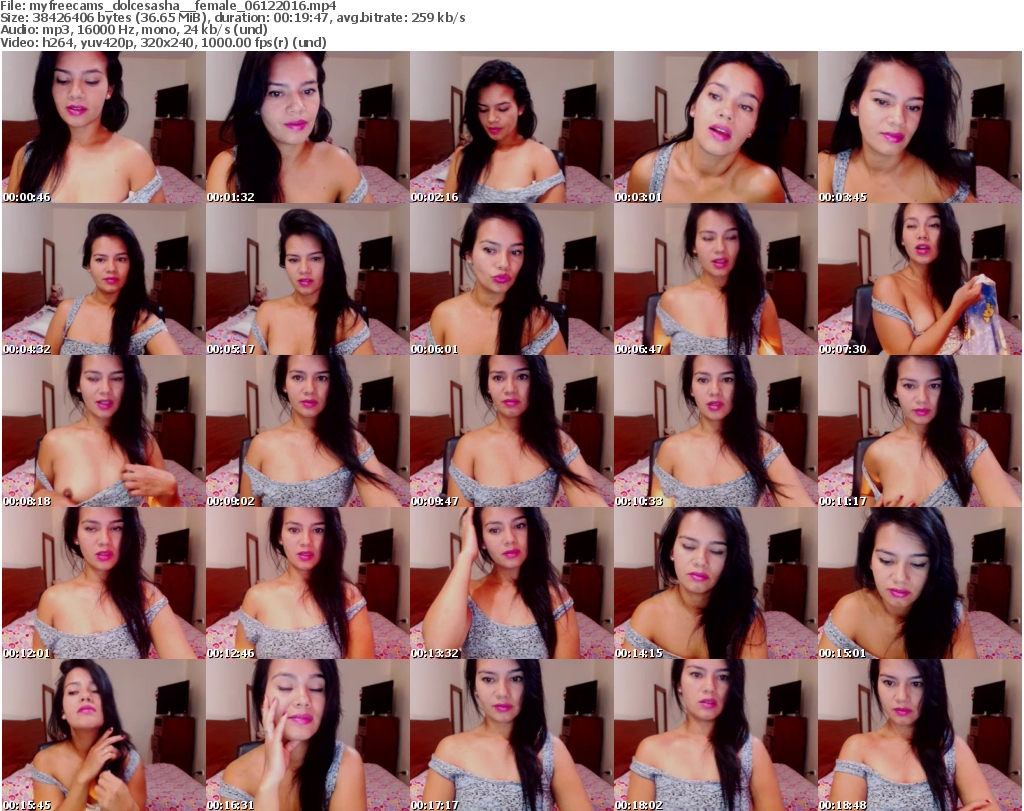Click the 'Size: 38426406 bytes' header line
1024x811 pixels.
point(232,18)
